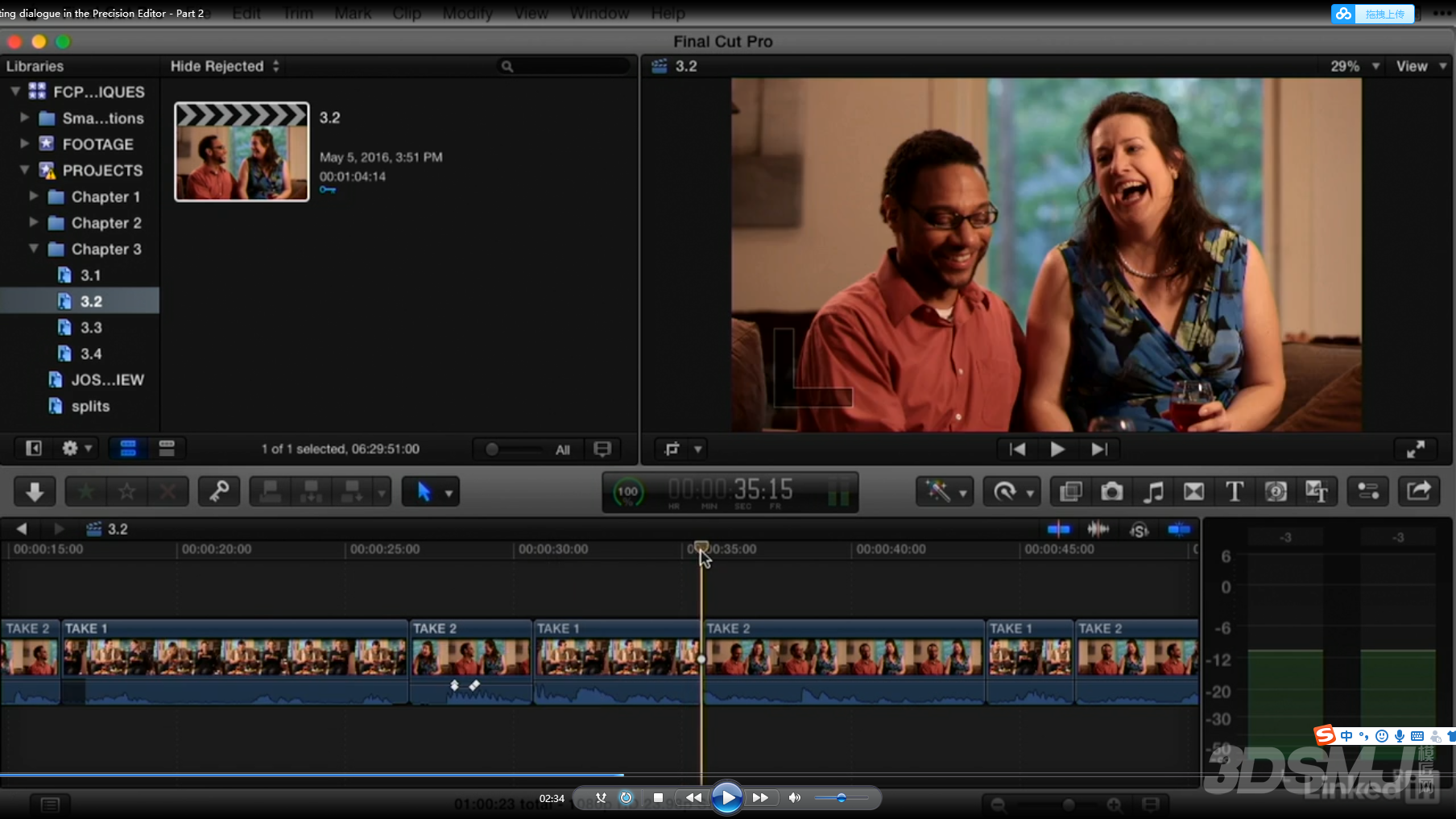The image size is (1456, 819).
Task: Select the arrow Select tool
Action: pyautogui.click(x=424, y=491)
